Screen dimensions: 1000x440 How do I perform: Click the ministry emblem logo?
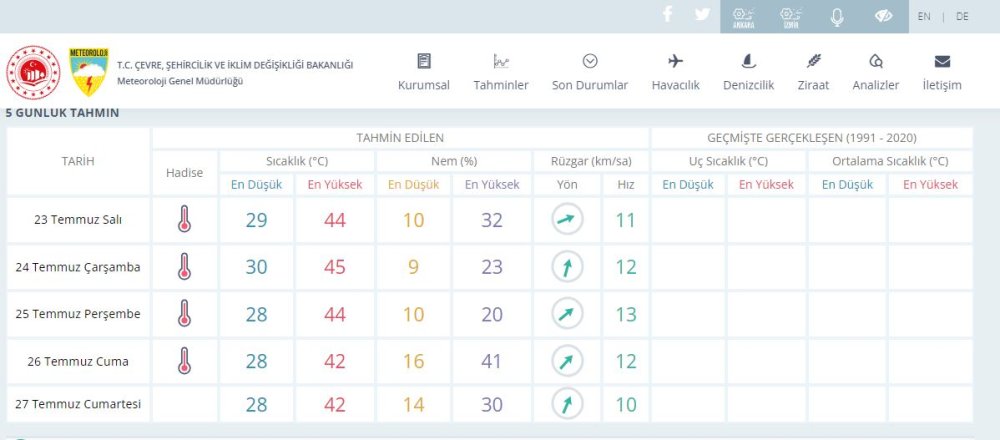click(35, 72)
